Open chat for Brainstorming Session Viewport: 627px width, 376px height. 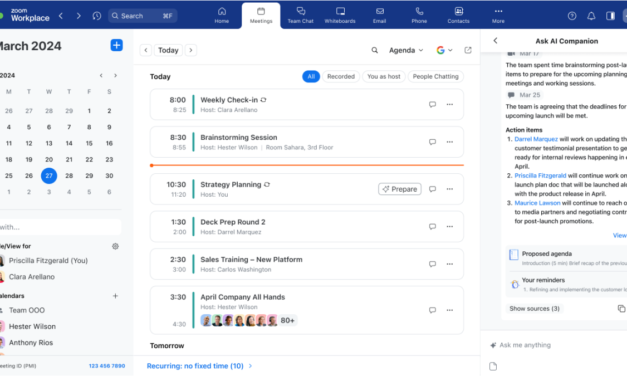coord(432,142)
